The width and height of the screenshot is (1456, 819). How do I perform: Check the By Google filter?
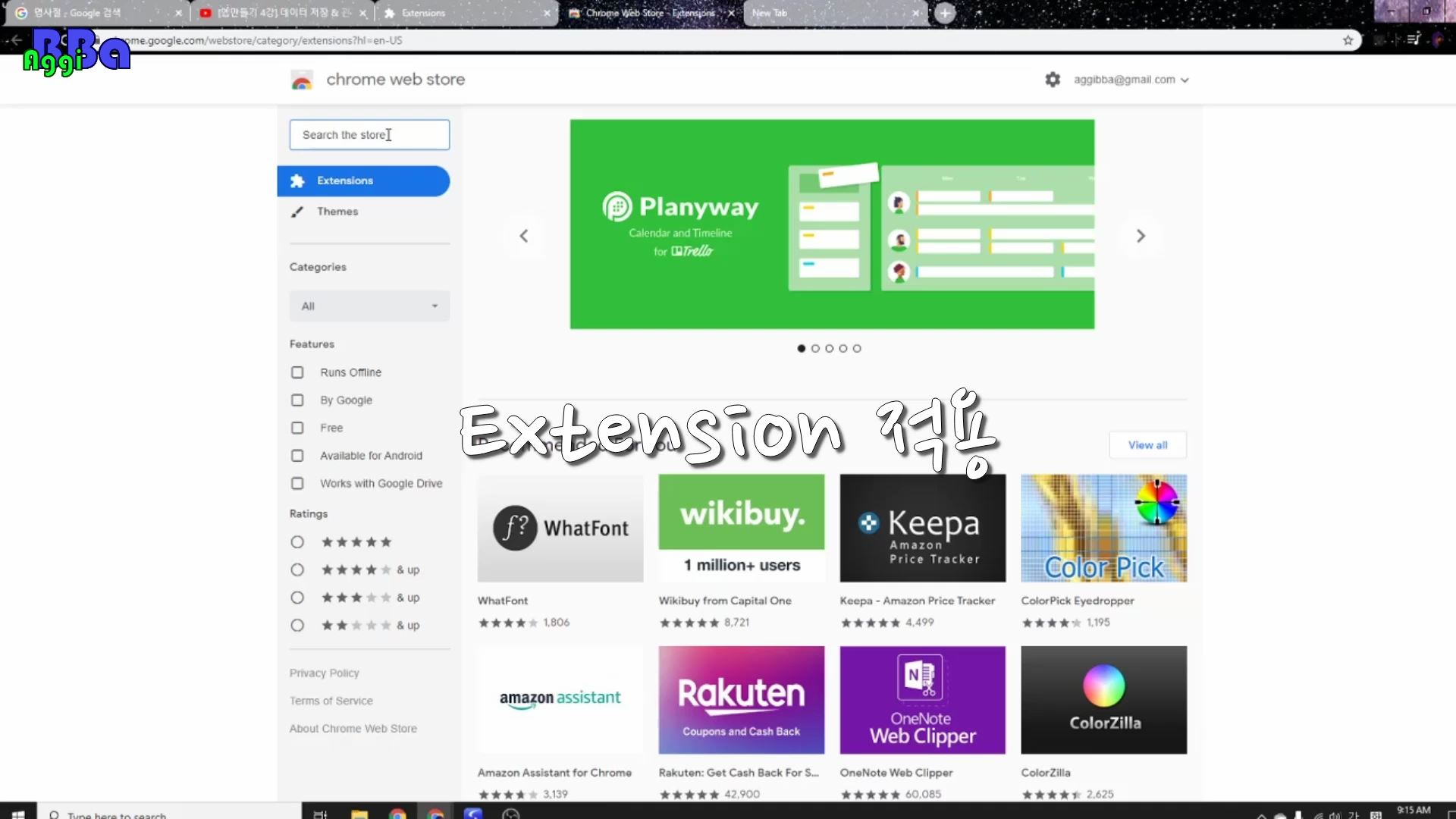(297, 400)
